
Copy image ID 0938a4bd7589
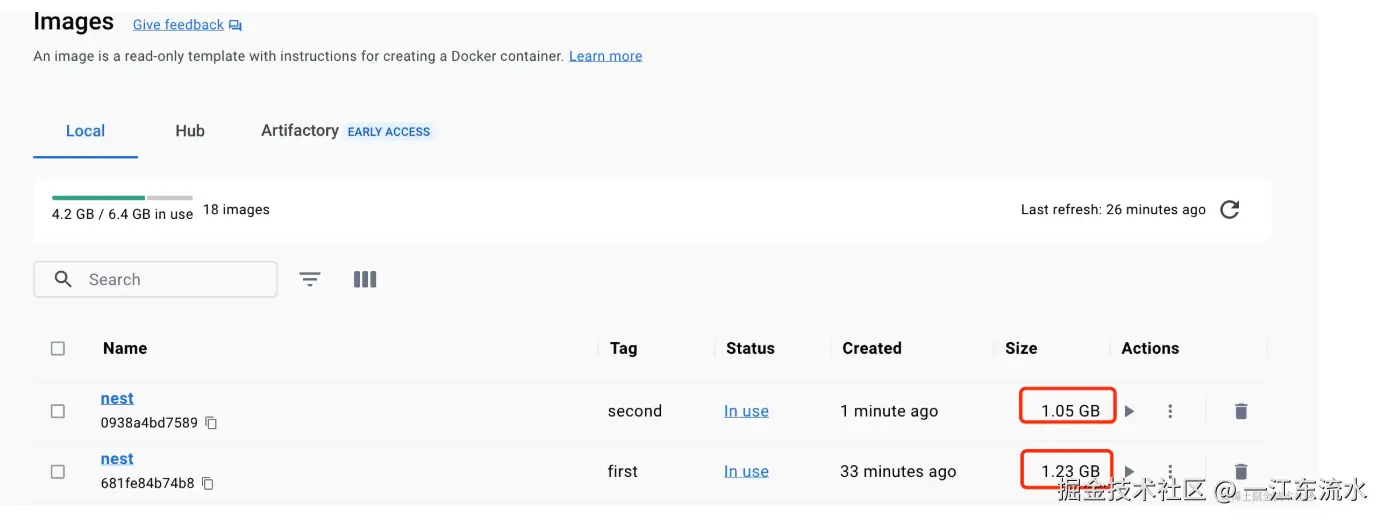click(211, 423)
